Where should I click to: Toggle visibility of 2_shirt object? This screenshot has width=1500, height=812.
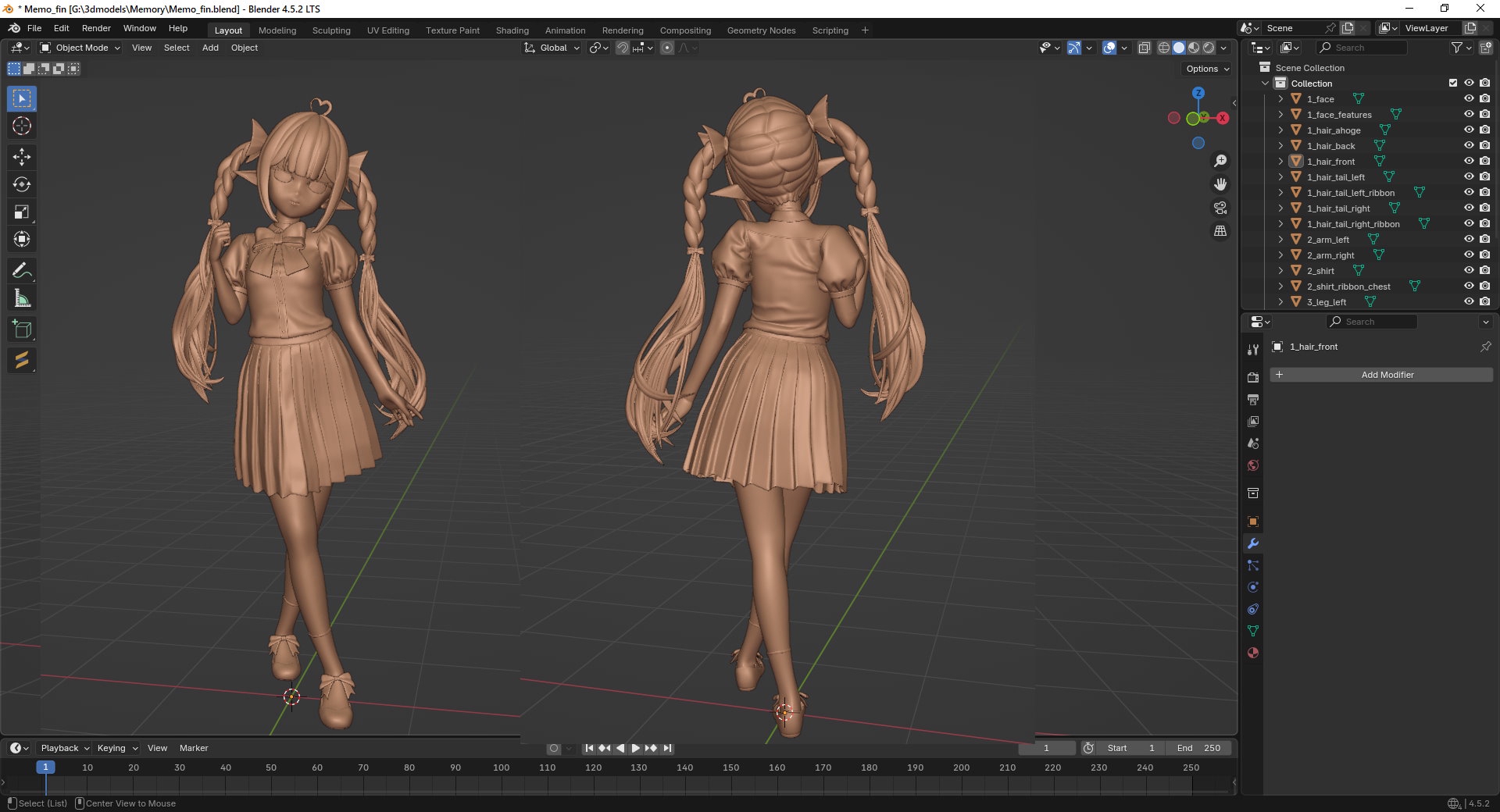(1468, 271)
